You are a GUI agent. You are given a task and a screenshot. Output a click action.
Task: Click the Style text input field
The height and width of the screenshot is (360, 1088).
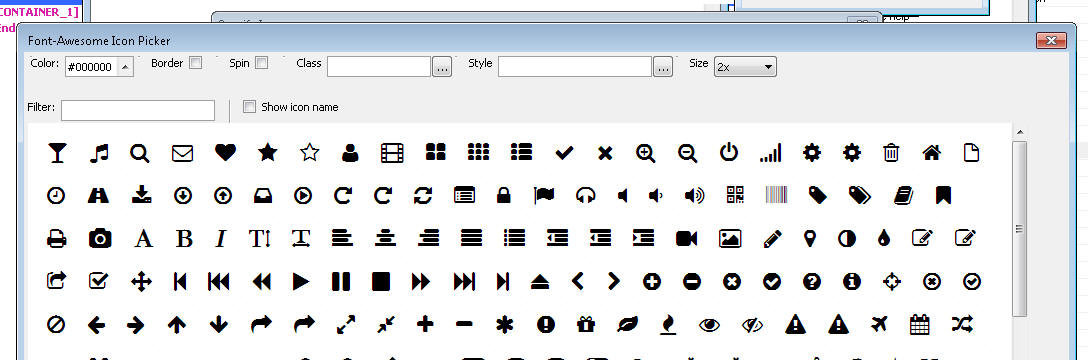pos(575,67)
